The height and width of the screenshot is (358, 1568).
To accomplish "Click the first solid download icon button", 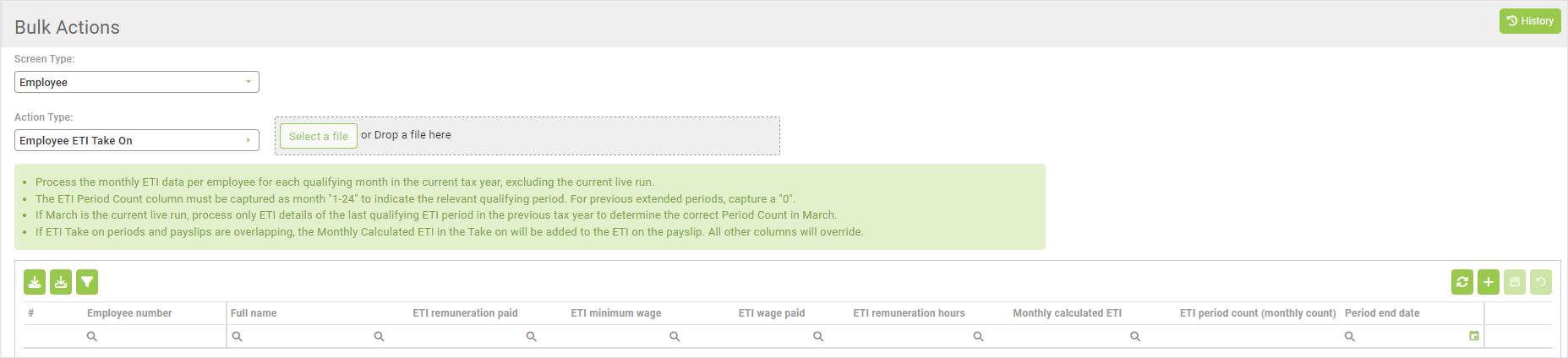I will point(35,282).
